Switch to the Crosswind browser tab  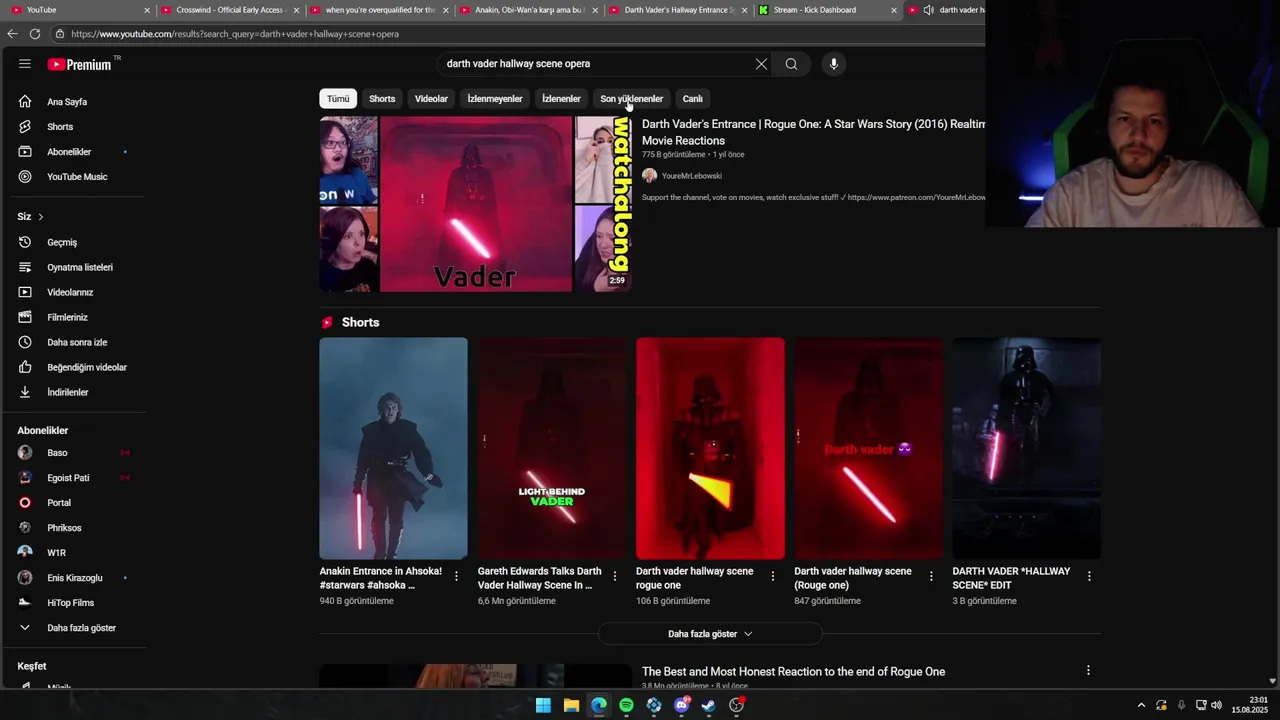[x=229, y=10]
